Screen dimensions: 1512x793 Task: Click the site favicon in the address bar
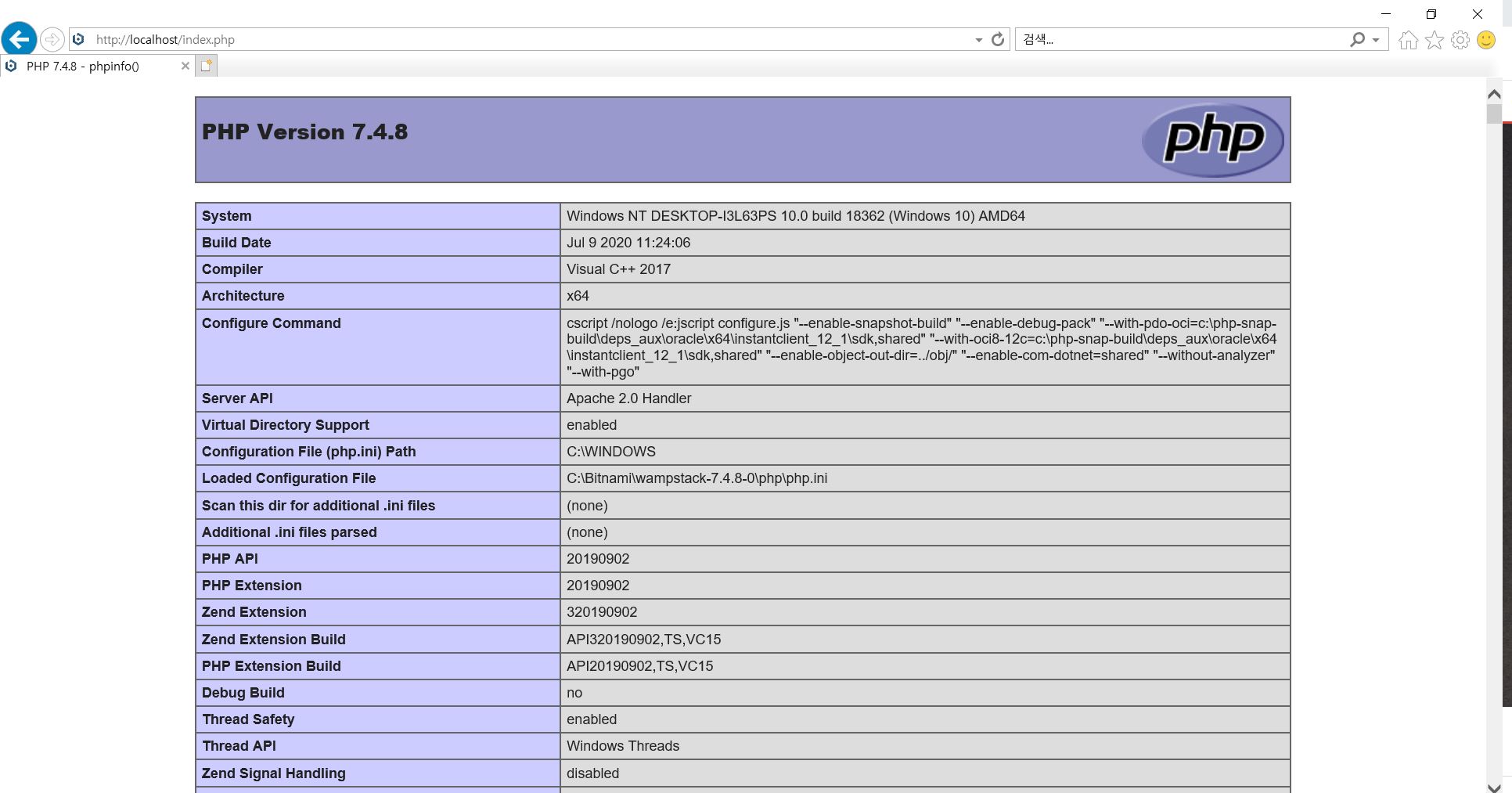(78, 39)
